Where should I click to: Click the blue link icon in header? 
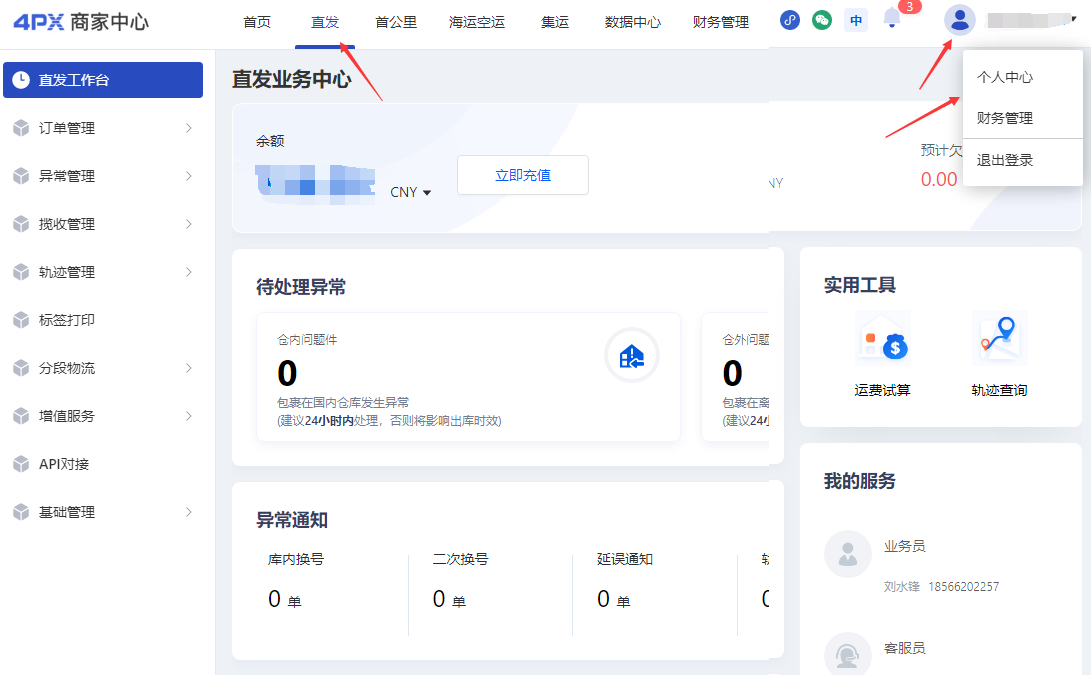tap(790, 20)
